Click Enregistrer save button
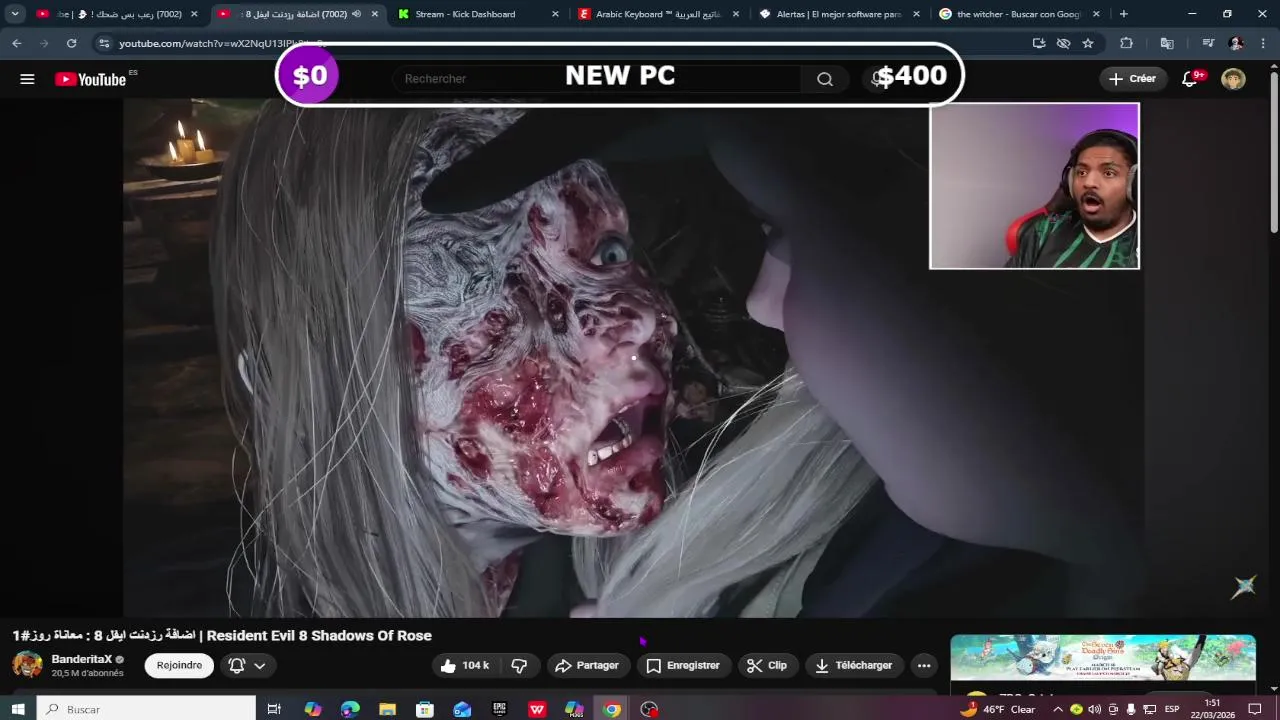Viewport: 1280px width, 720px height. pyautogui.click(x=683, y=665)
